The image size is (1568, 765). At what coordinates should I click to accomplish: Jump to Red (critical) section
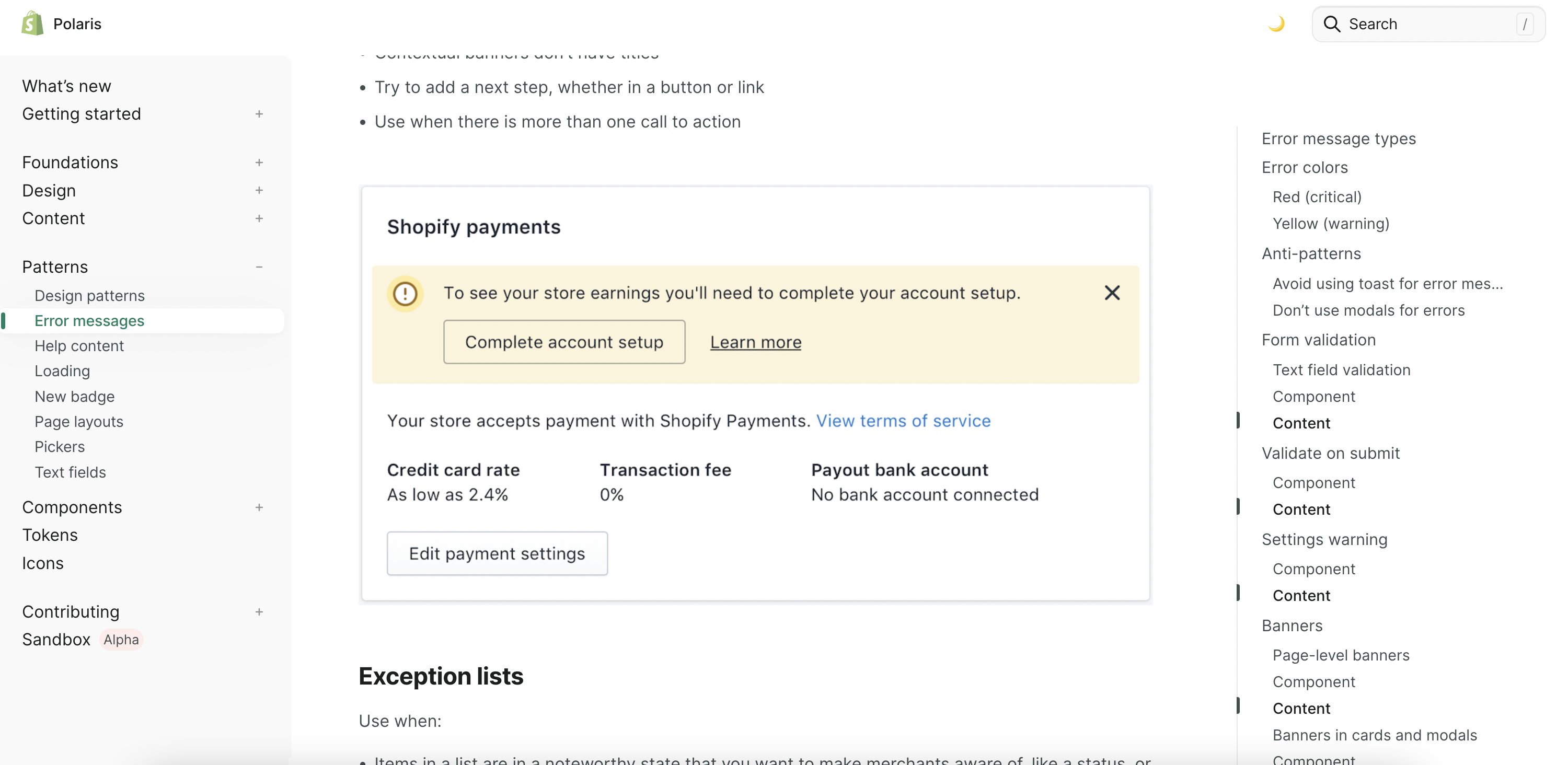(x=1317, y=196)
